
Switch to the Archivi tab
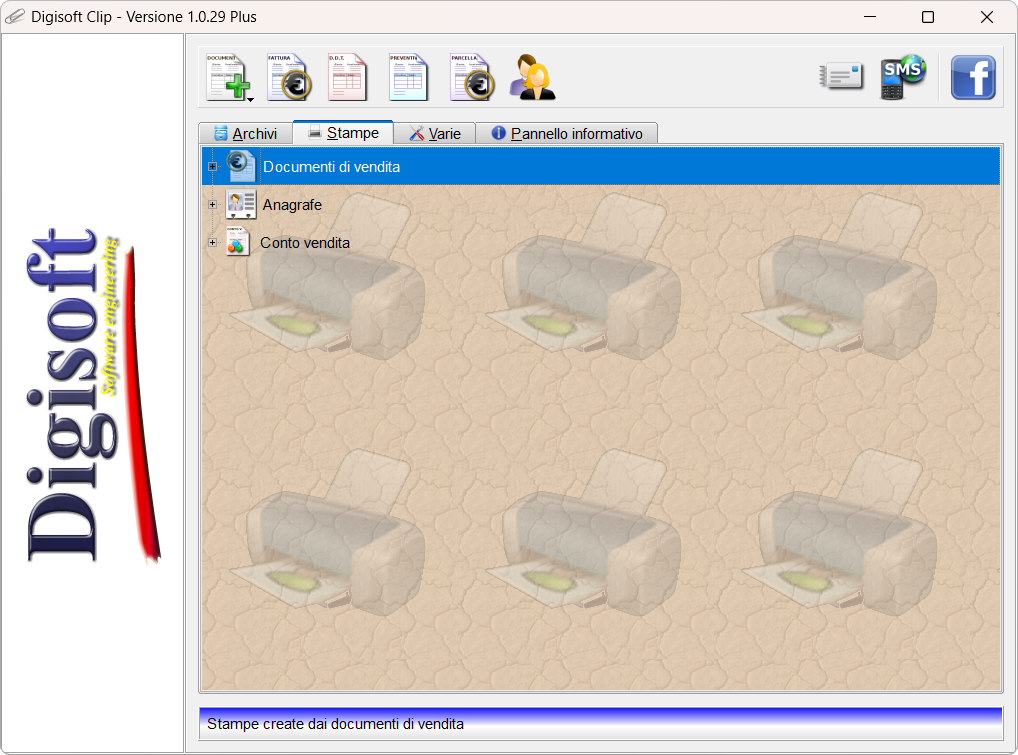245,134
